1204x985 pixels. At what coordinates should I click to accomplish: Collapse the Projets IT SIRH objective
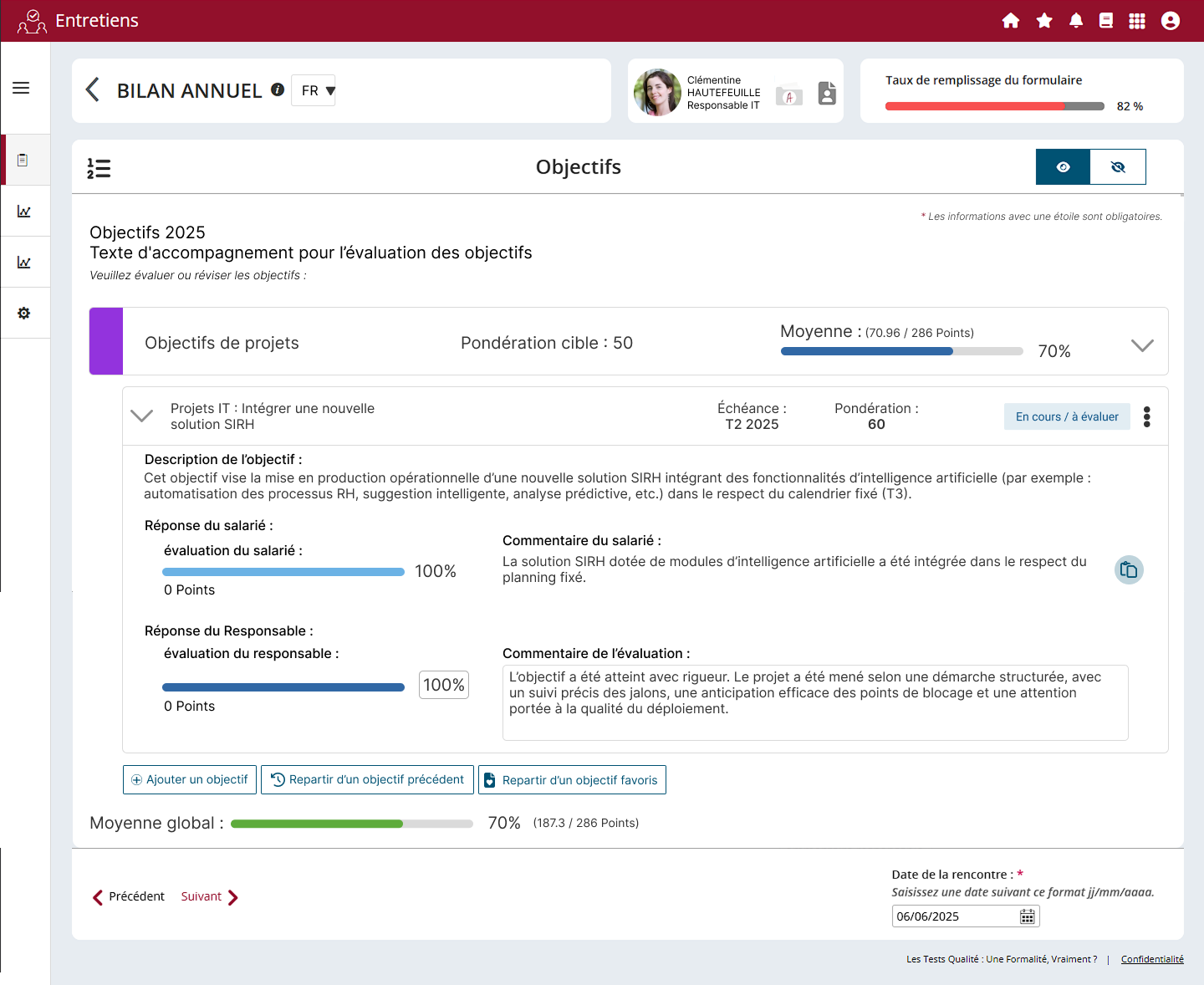tap(142, 416)
